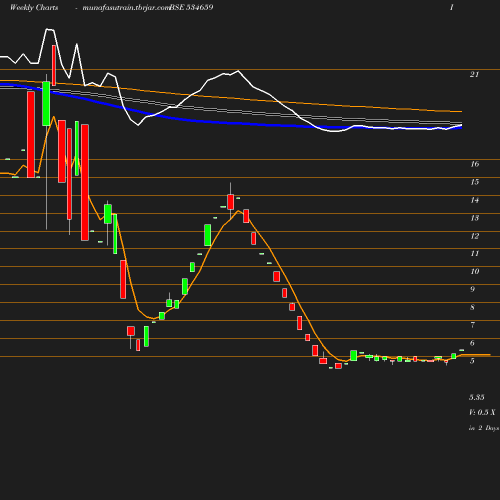Screen dimensions: 500x500
Task: Click the munafasutra site name in header
Action: pyautogui.click(x=126, y=7)
